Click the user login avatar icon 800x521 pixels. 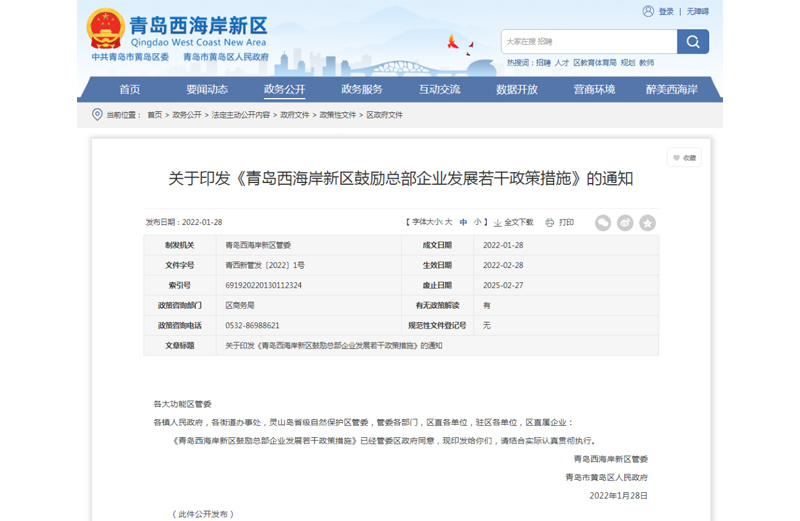pos(650,11)
